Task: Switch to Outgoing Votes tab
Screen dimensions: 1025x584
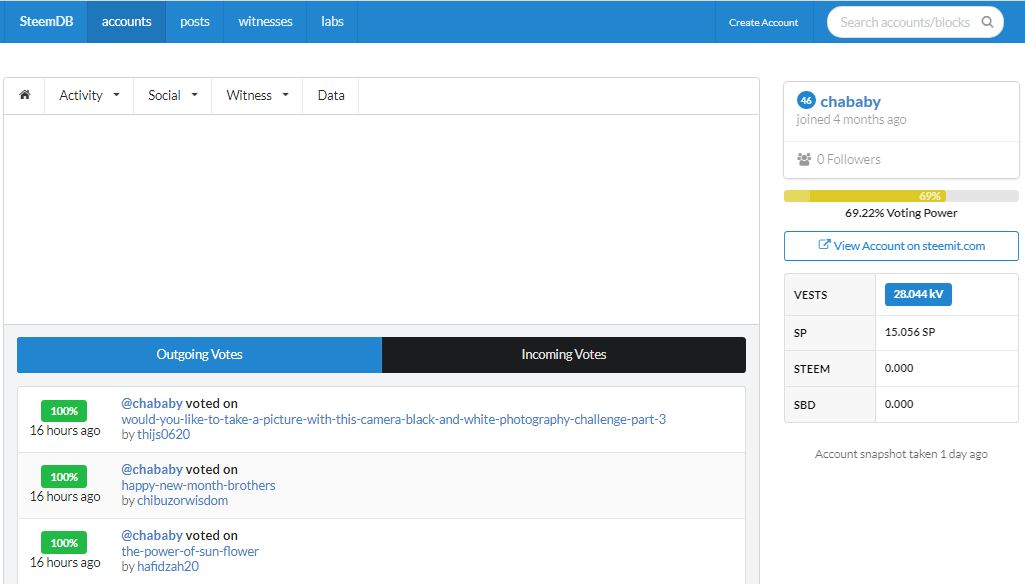Action: (x=199, y=354)
